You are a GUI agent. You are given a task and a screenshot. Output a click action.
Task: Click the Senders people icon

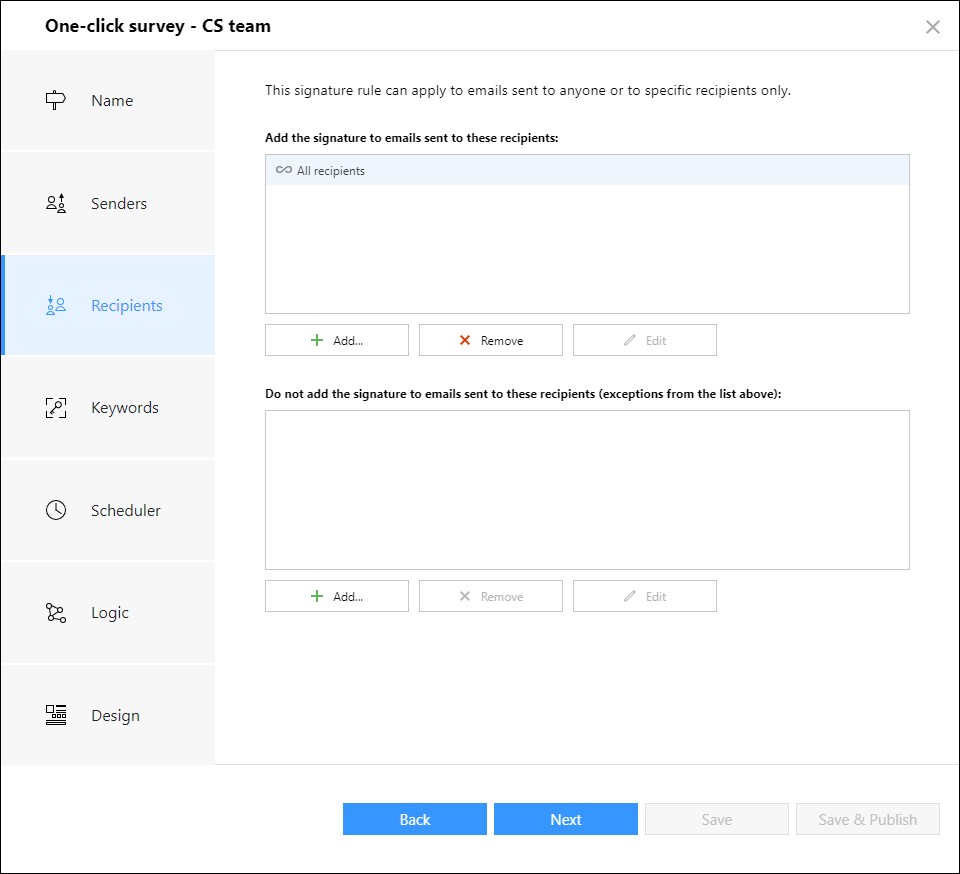pyautogui.click(x=56, y=203)
